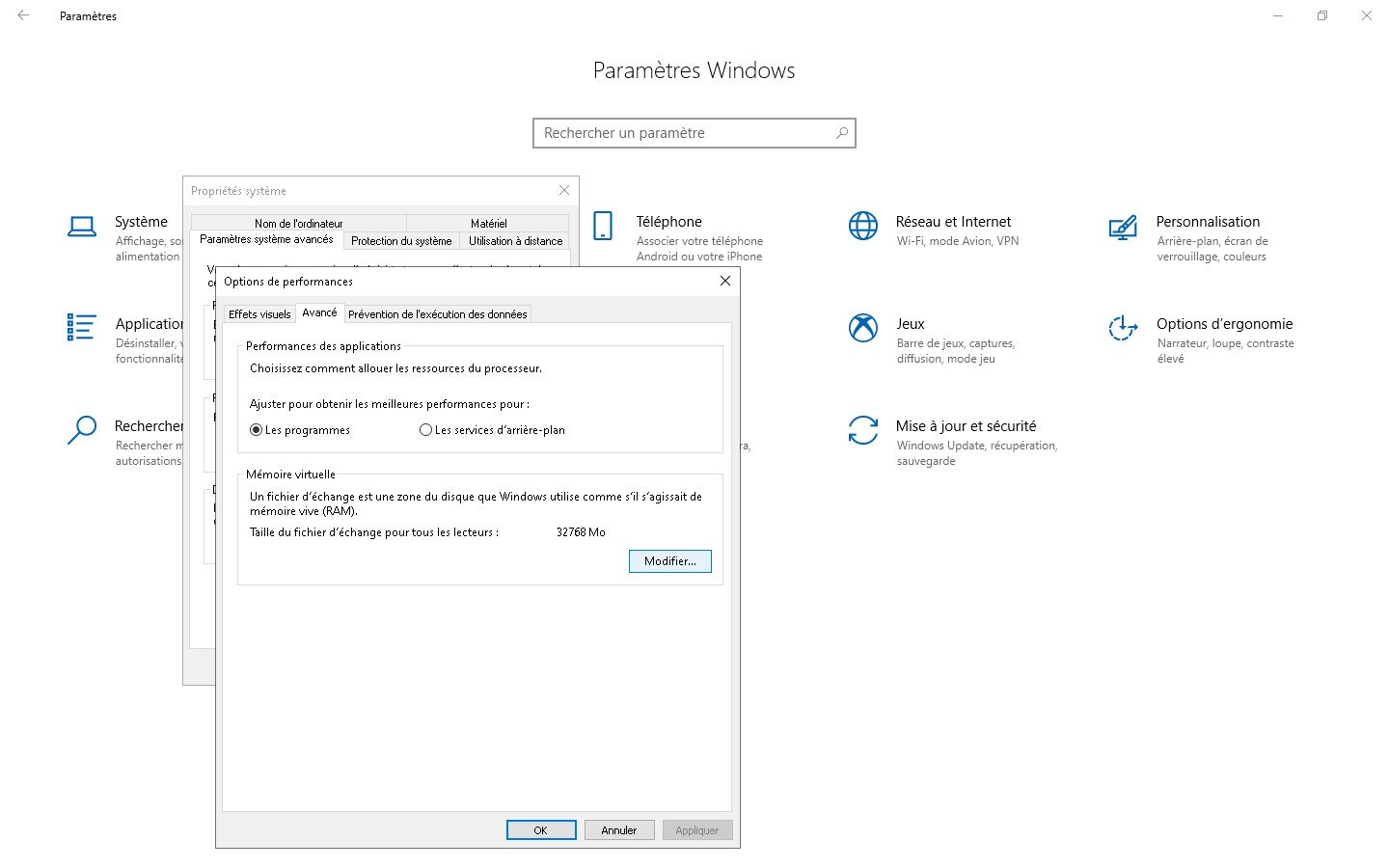Screen dimensions: 1389x868
Task: Click the Réseau et Internet globe icon
Action: (862, 226)
